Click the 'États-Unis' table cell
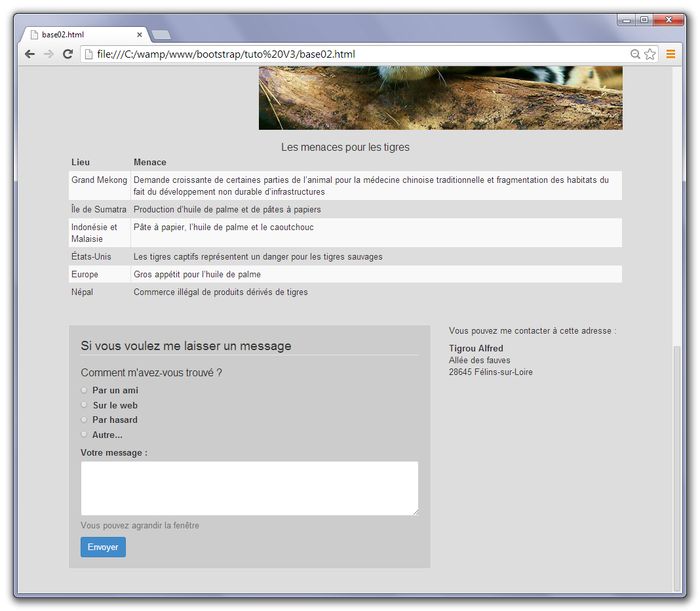This screenshot has height=611, width=700. coord(100,257)
